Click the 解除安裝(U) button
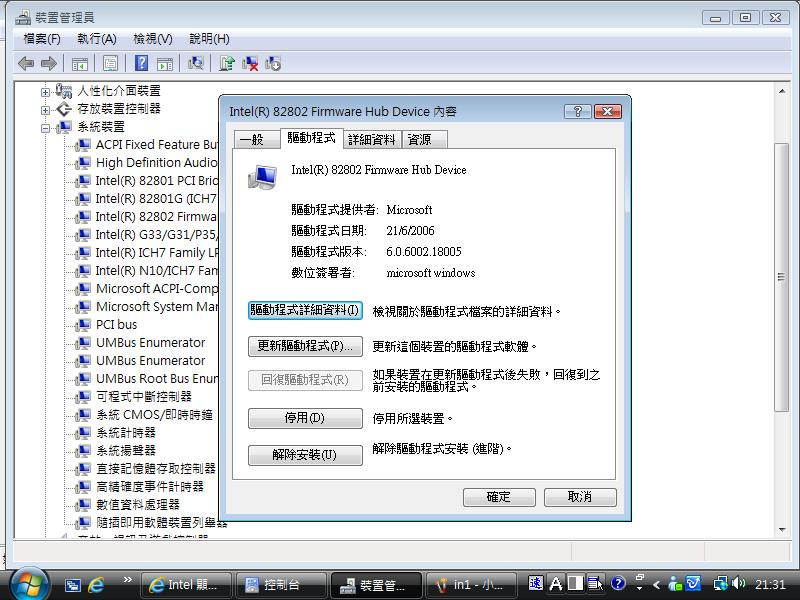Image resolution: width=800 pixels, height=600 pixels. [x=305, y=455]
